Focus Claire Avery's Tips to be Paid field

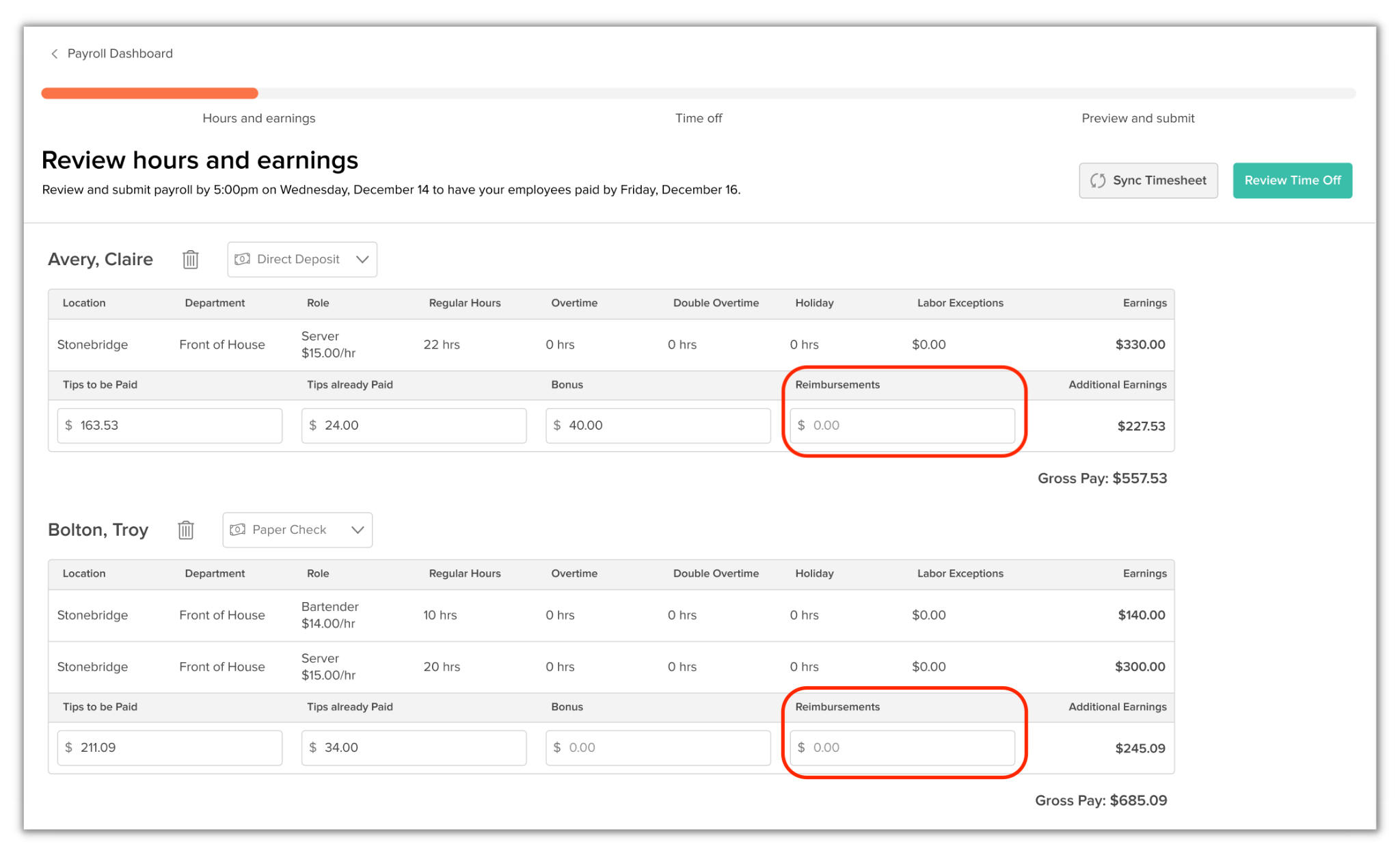[x=170, y=426]
